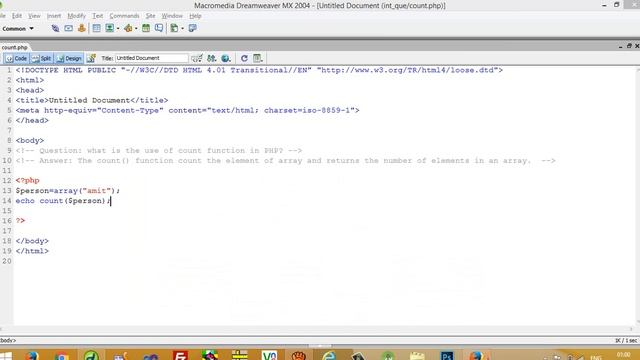Open the Common insert category dropdown
The image size is (640, 360).
18,29
